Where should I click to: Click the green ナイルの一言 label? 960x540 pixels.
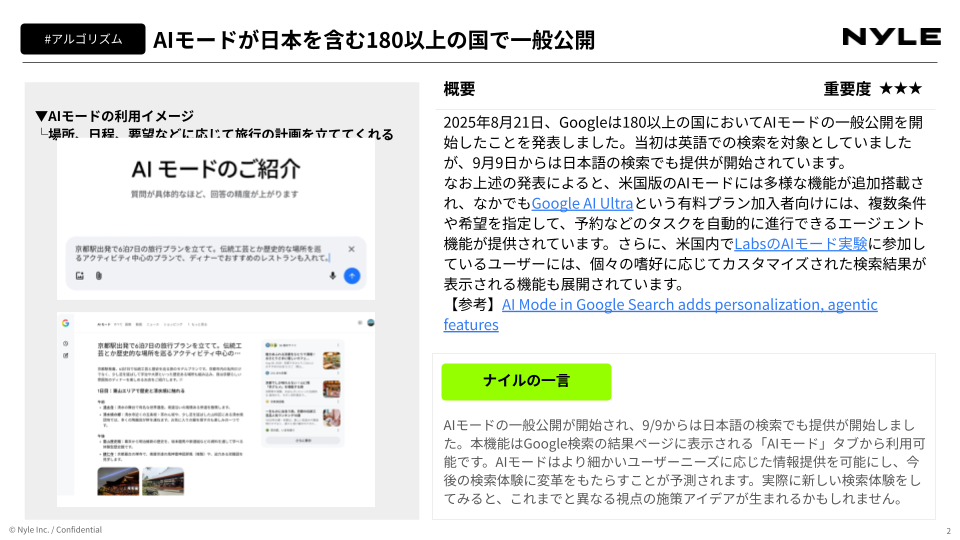click(x=526, y=381)
